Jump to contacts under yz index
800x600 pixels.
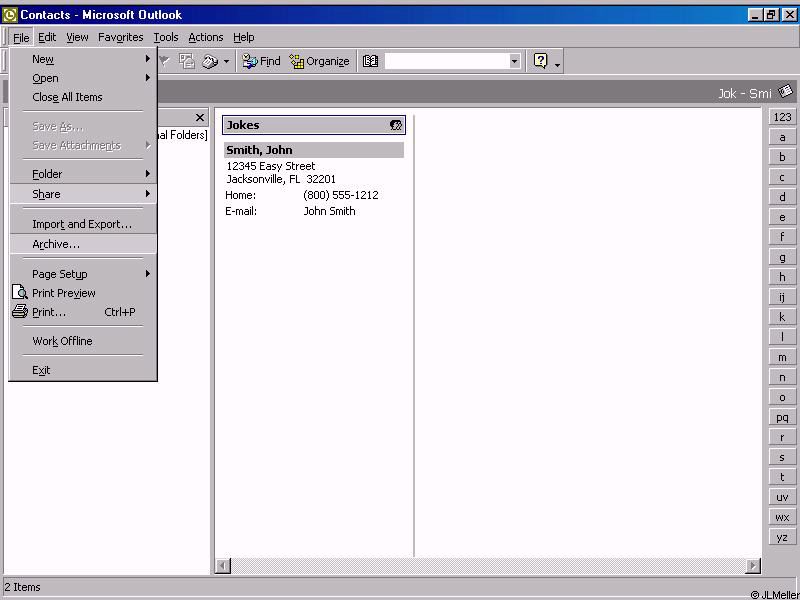[x=782, y=537]
